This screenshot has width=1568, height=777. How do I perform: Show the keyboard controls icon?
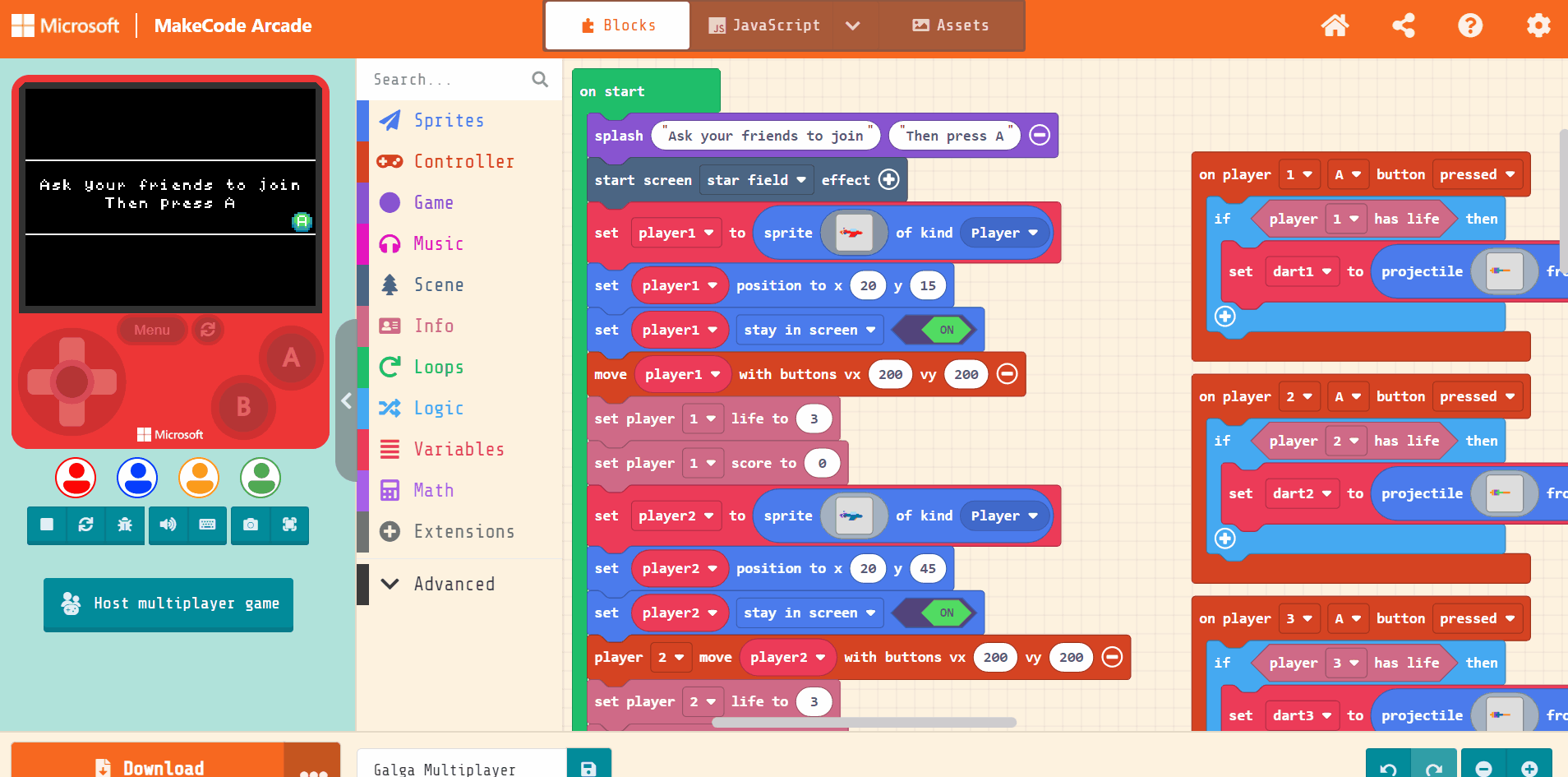point(207,525)
